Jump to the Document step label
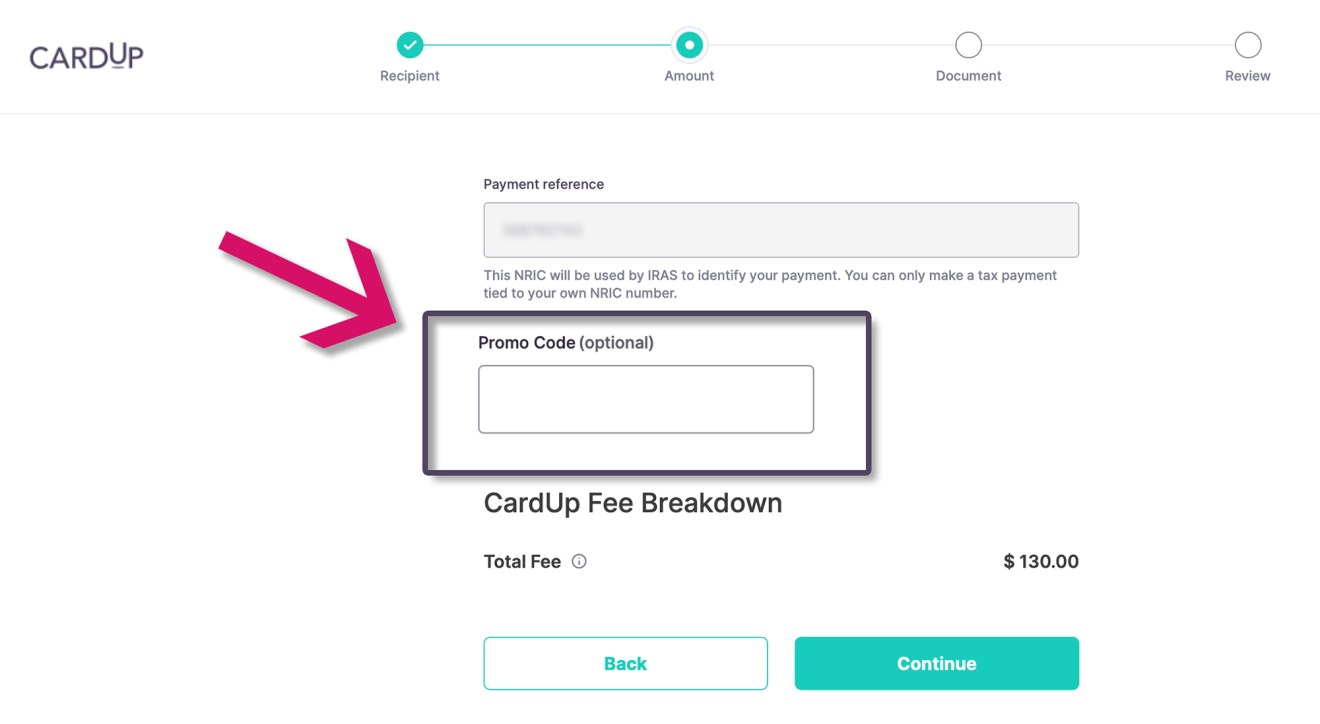Viewport: 1320px width, 724px height. point(968,76)
